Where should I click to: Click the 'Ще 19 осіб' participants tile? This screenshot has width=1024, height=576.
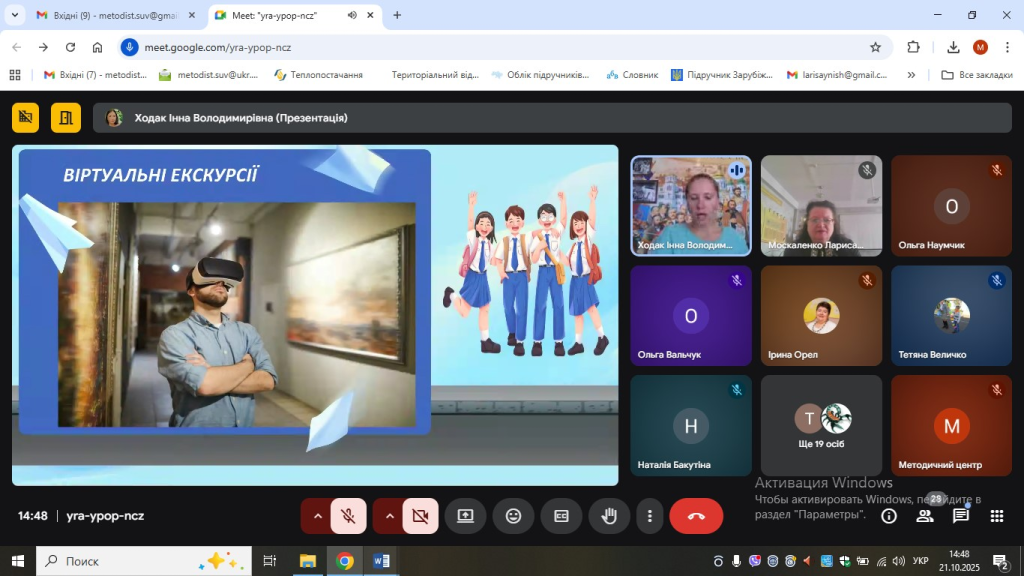click(821, 425)
